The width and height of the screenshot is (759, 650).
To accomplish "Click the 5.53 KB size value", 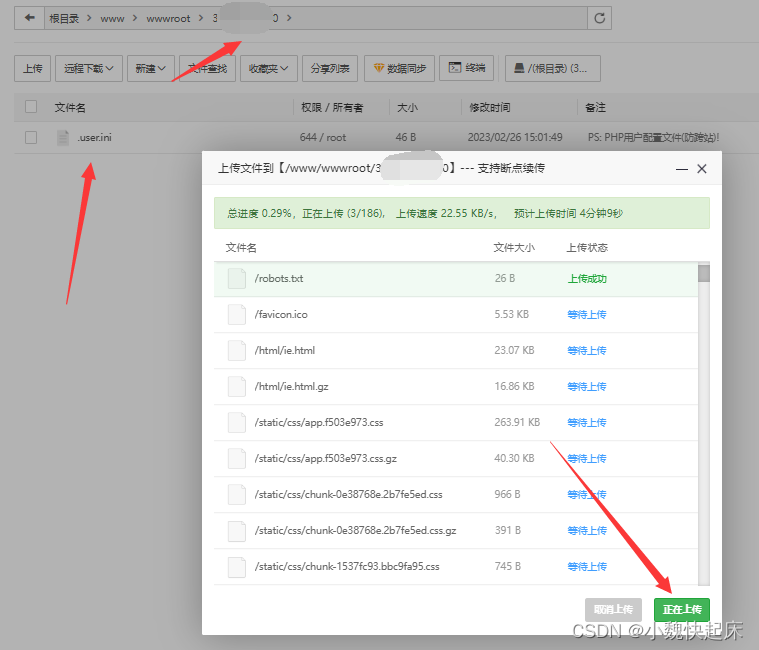I will coord(511,314).
